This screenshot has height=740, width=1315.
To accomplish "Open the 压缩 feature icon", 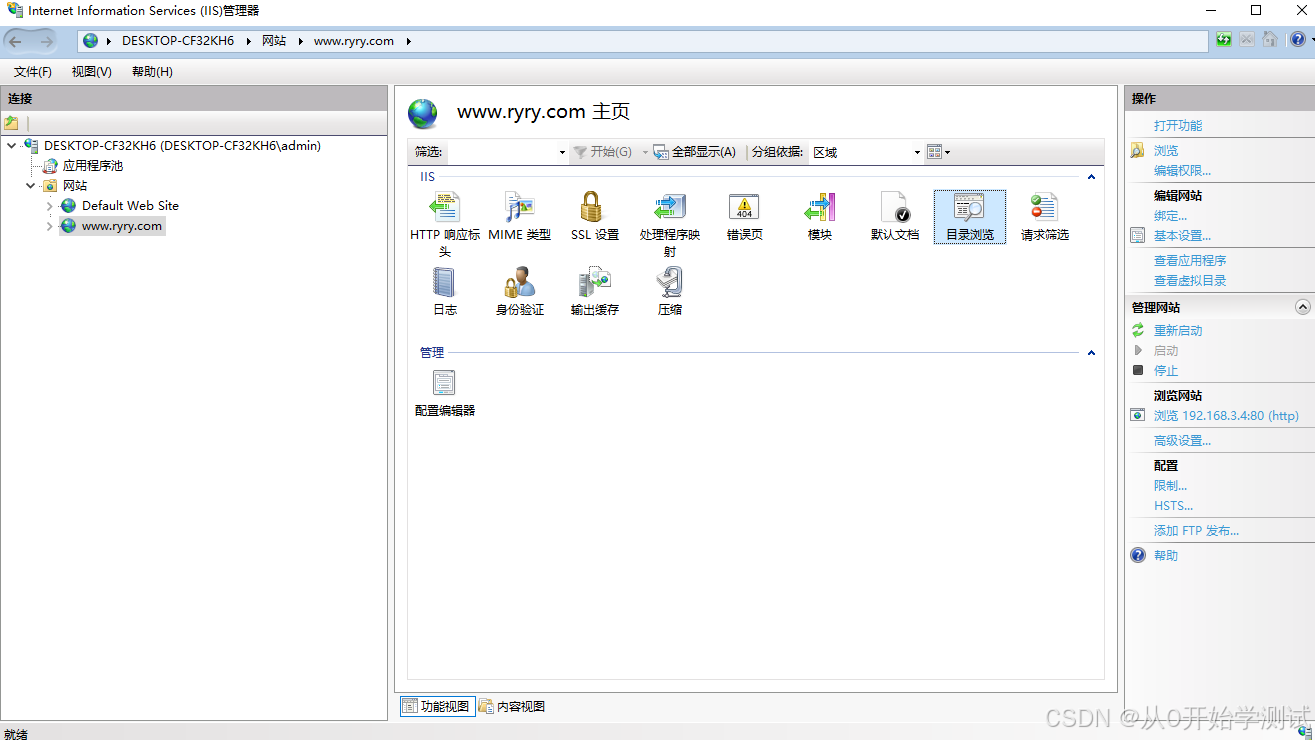I will [669, 283].
